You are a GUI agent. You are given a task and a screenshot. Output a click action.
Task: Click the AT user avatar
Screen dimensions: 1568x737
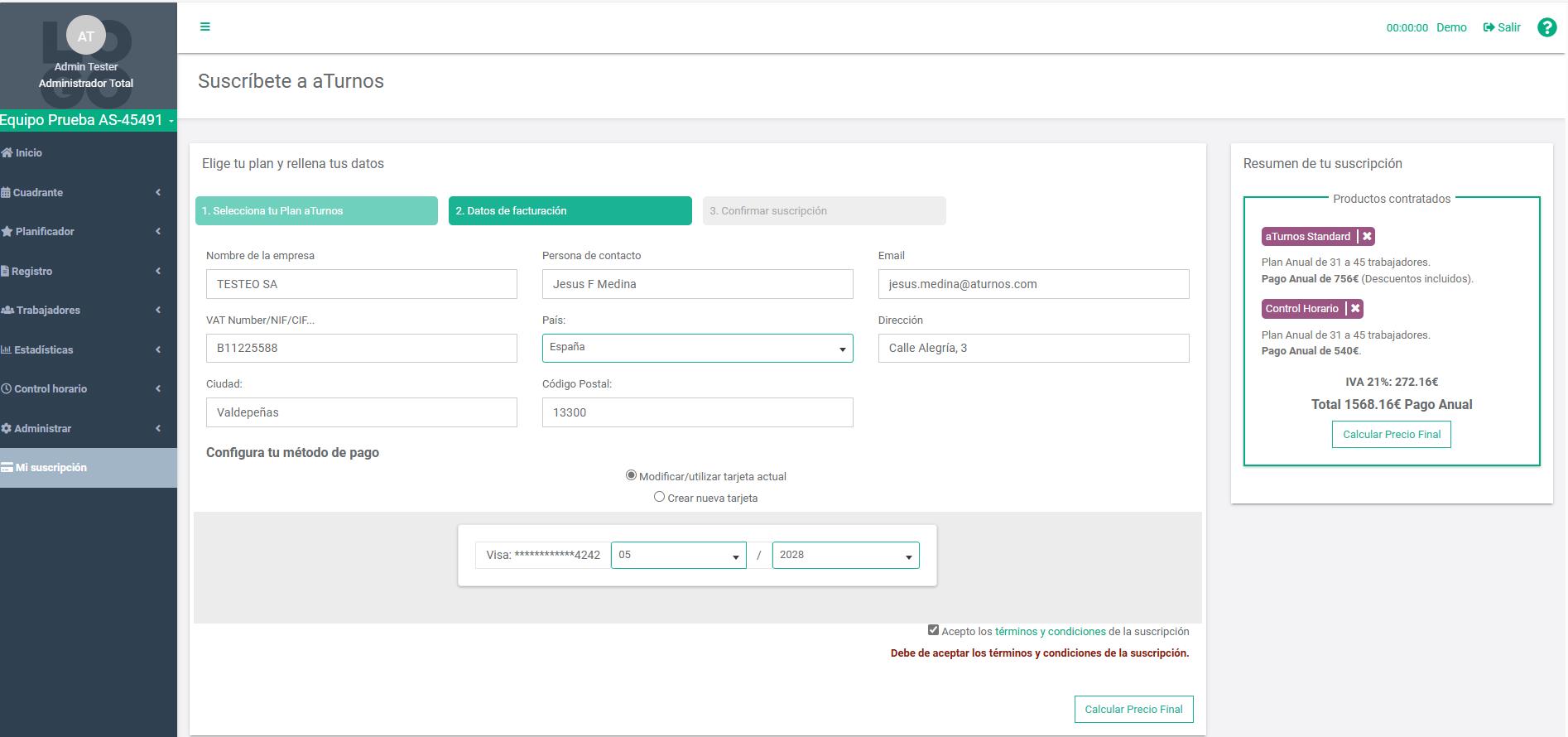[86, 36]
